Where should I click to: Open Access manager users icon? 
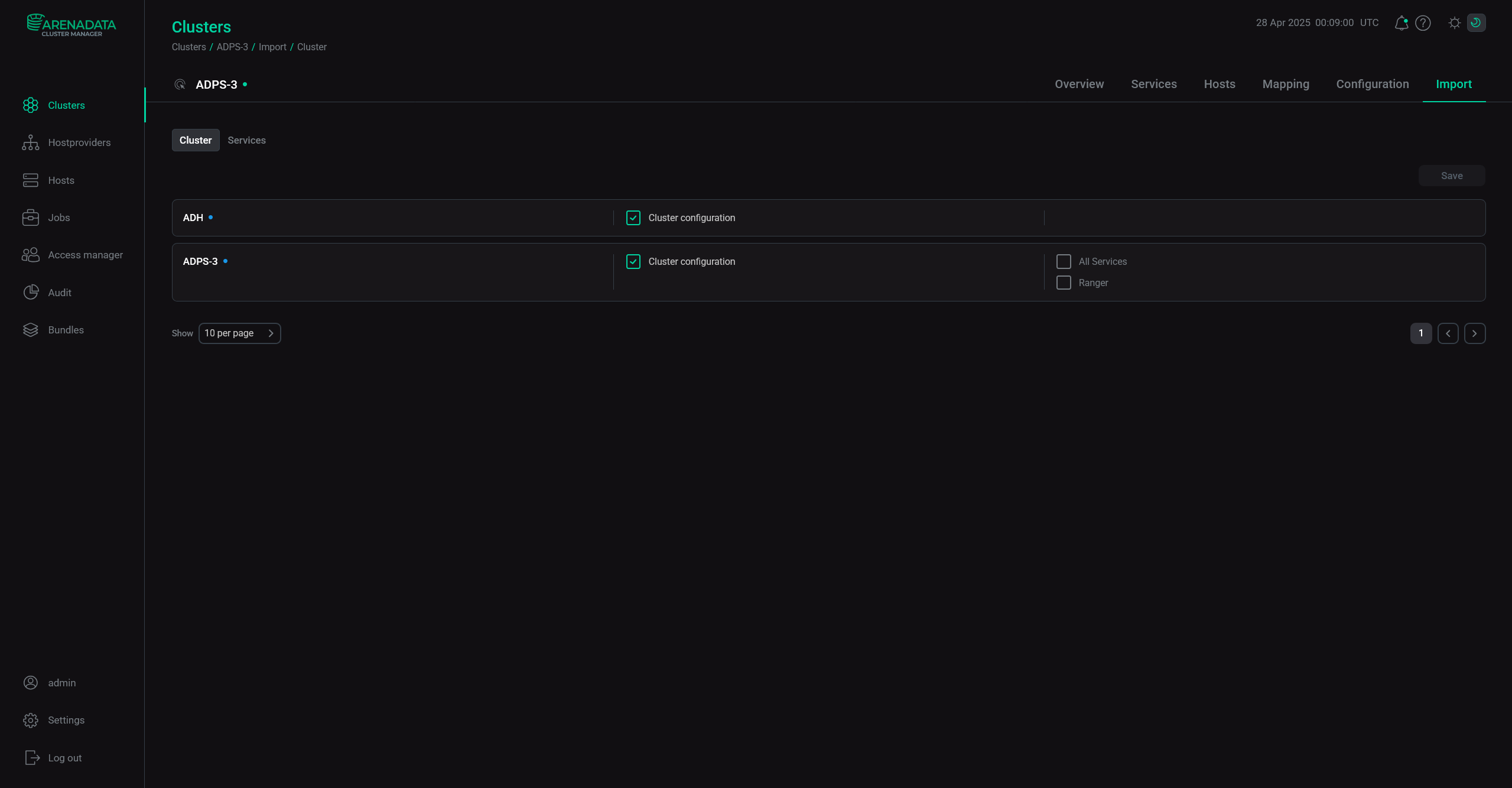pos(31,255)
